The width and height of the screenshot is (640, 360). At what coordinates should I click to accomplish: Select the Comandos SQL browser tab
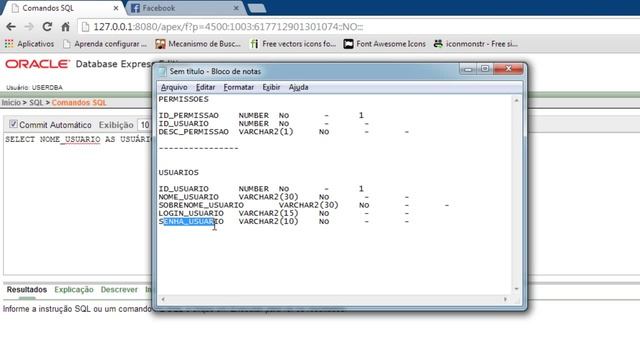click(x=63, y=8)
